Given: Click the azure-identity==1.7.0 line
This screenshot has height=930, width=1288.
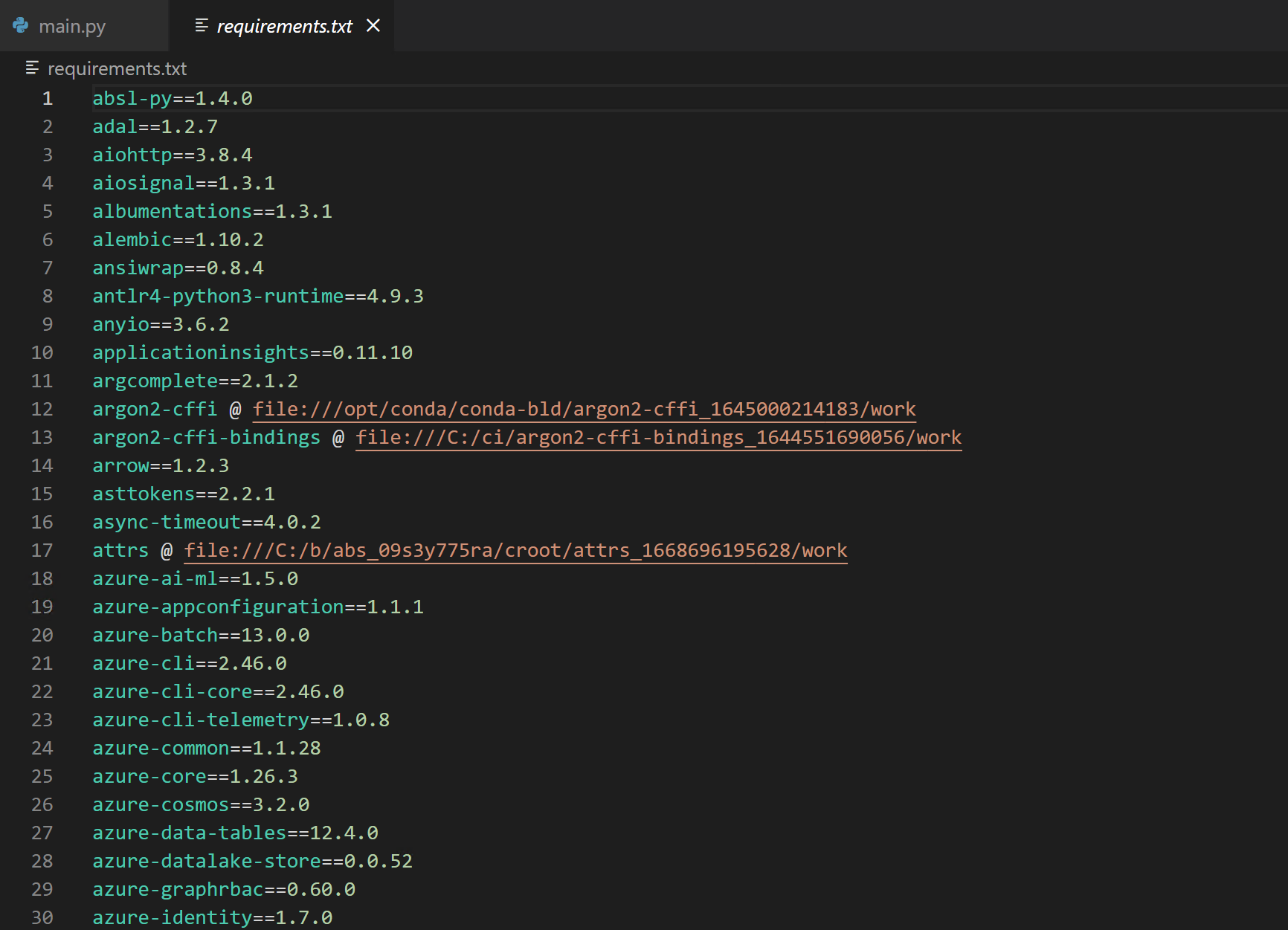Looking at the screenshot, I should (213, 917).
